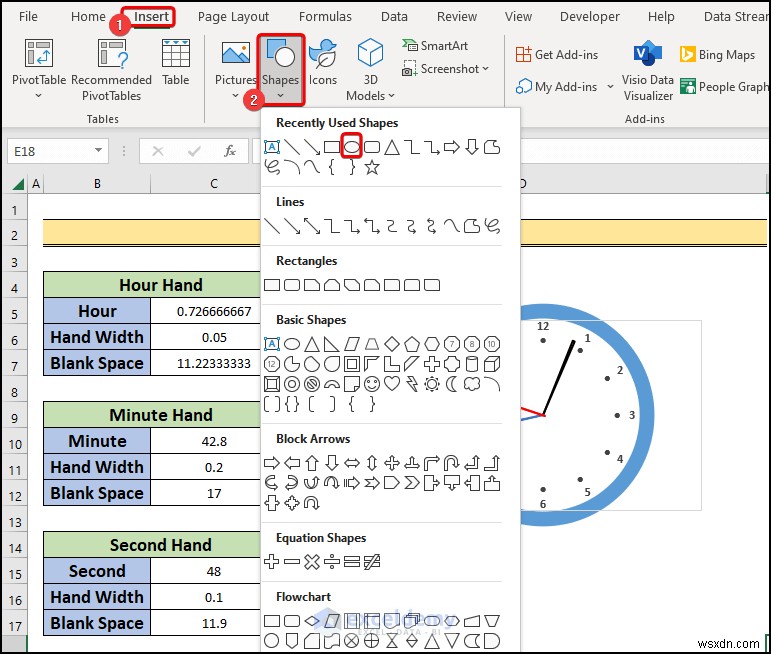Open the People Graph add-in

pos(724,87)
